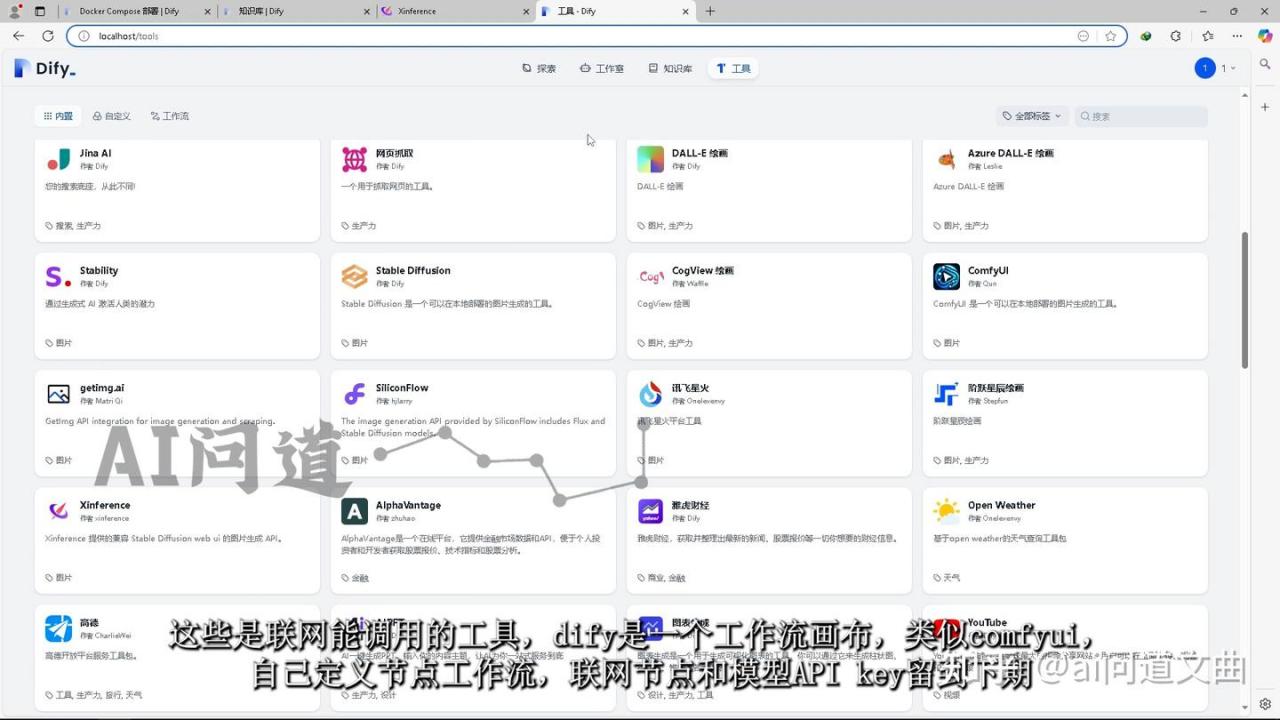Open a new browser tab
This screenshot has height=720, width=1280.
click(x=710, y=11)
